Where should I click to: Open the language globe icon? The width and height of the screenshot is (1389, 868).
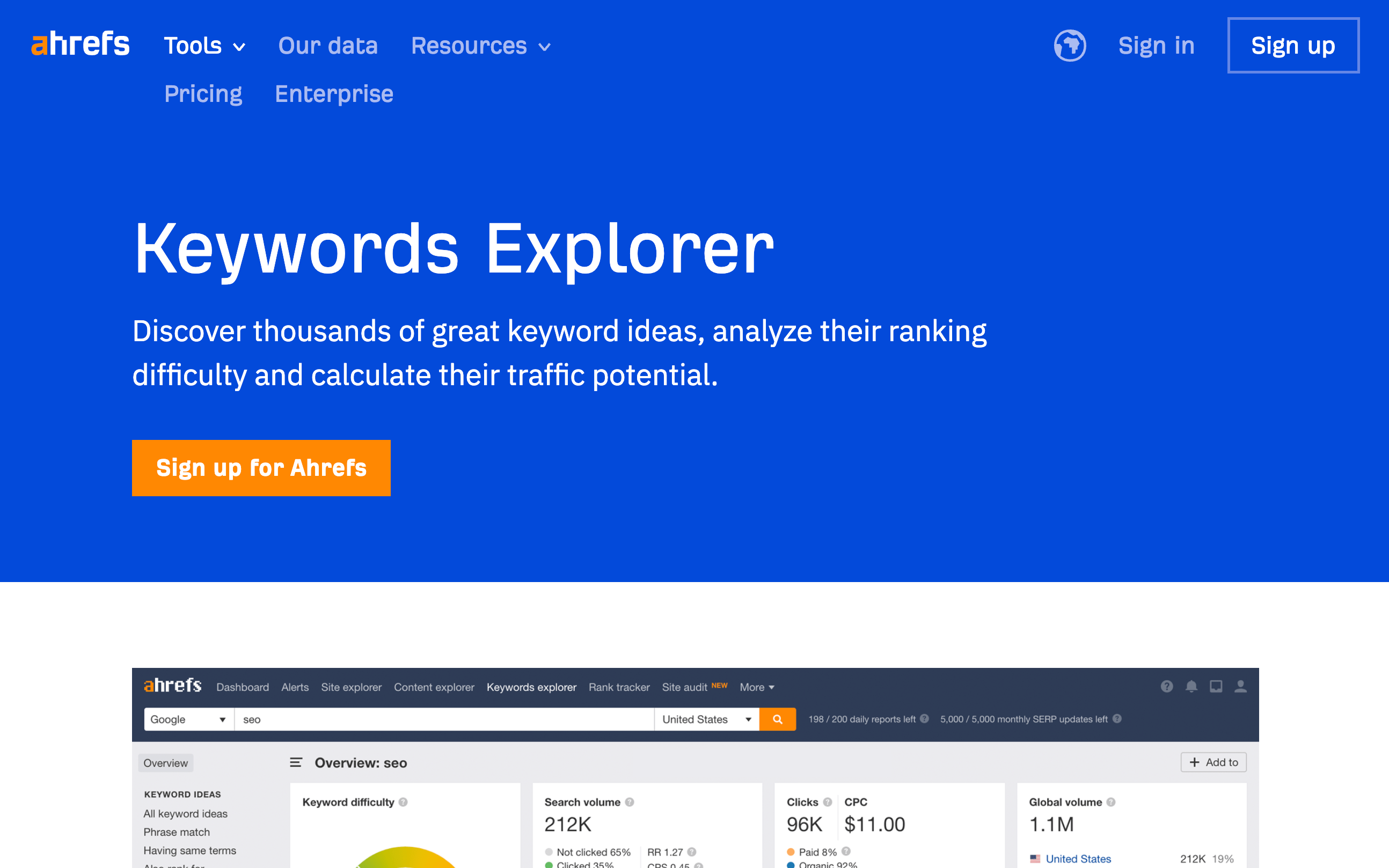[x=1070, y=46]
